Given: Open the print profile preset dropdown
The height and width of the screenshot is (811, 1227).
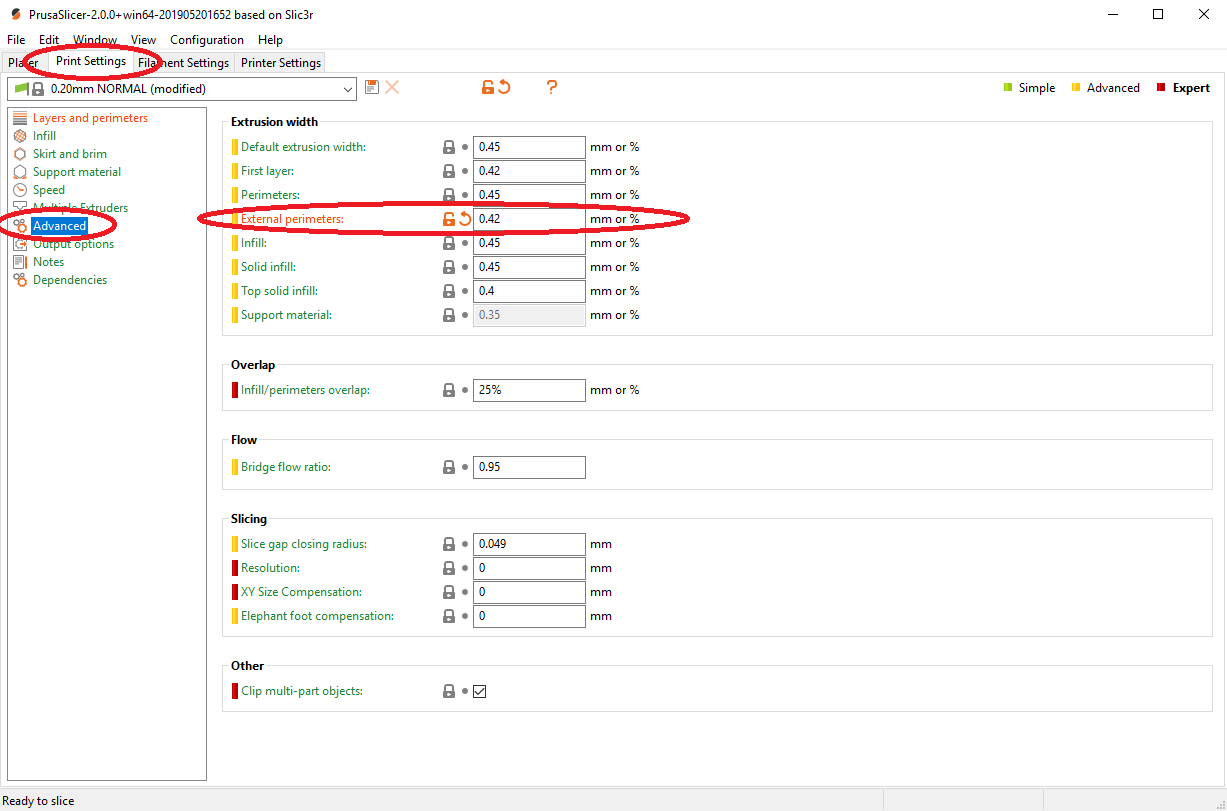Looking at the screenshot, I should 347,89.
